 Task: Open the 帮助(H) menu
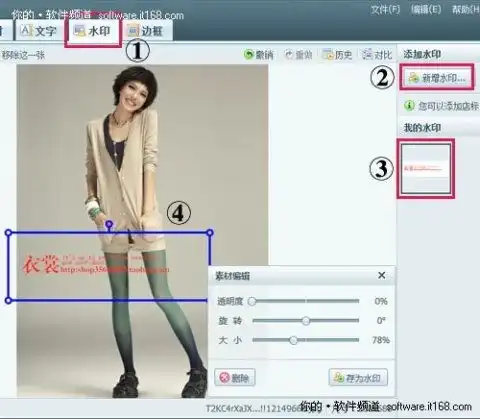click(x=466, y=9)
